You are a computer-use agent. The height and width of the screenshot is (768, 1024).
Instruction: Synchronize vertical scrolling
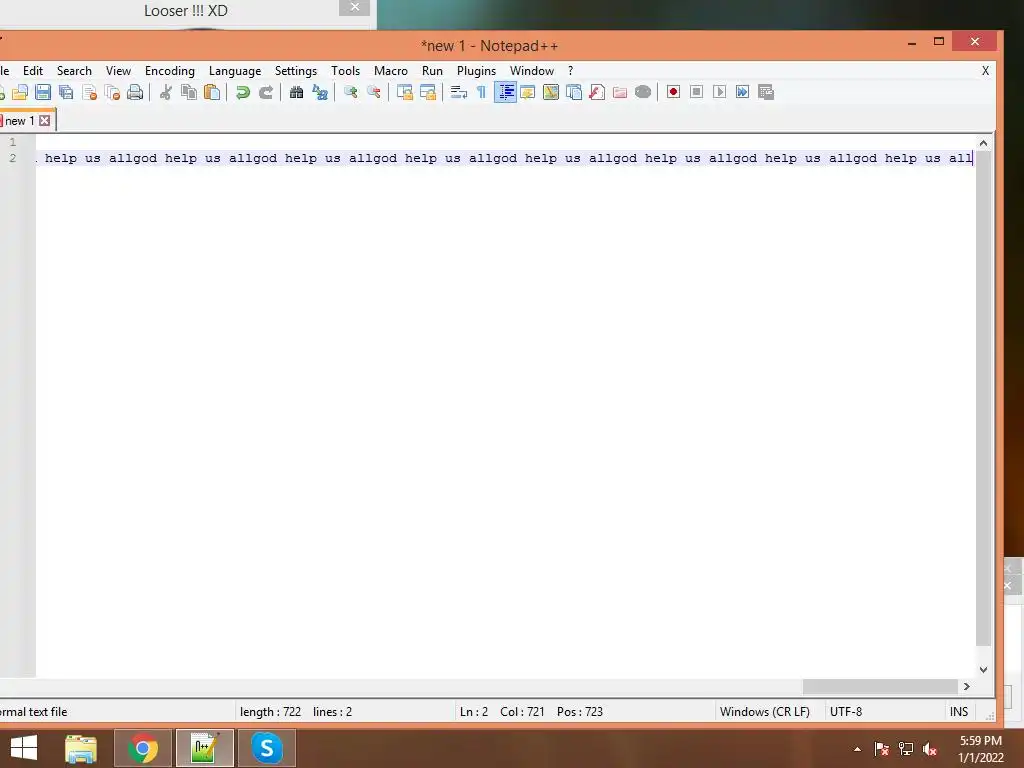pyautogui.click(x=404, y=92)
